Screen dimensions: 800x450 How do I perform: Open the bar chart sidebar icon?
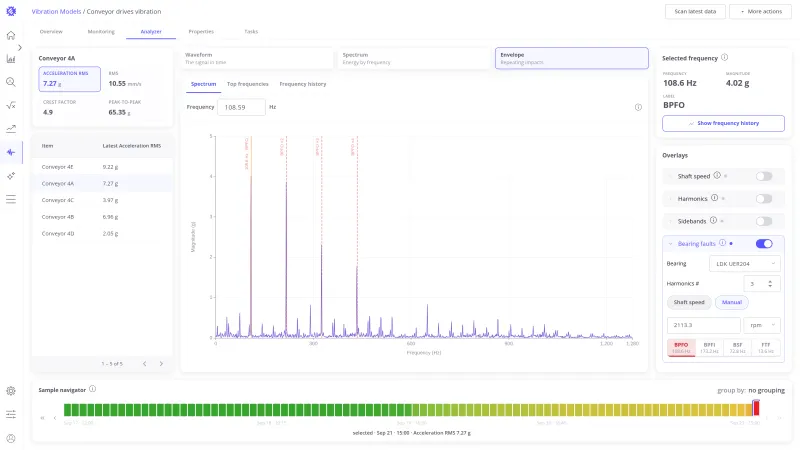[x=11, y=59]
